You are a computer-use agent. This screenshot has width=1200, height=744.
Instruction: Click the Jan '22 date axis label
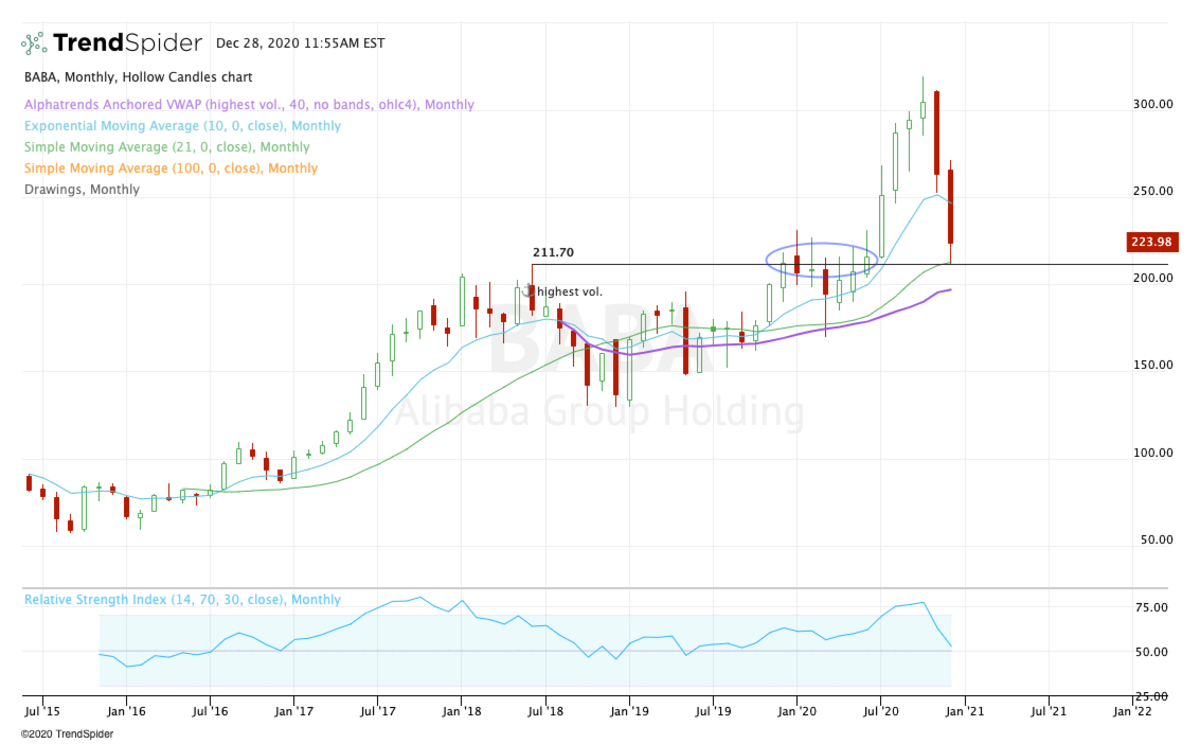tap(1132, 711)
